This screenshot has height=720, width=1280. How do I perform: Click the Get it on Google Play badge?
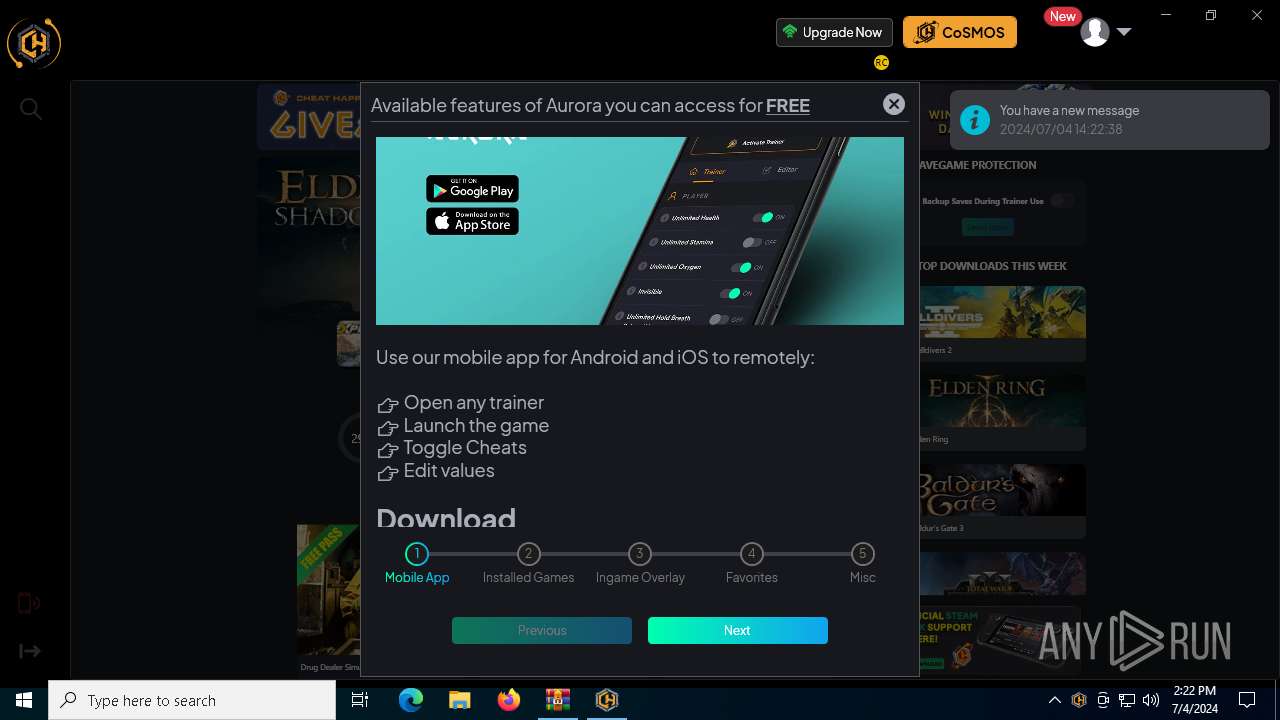point(472,189)
